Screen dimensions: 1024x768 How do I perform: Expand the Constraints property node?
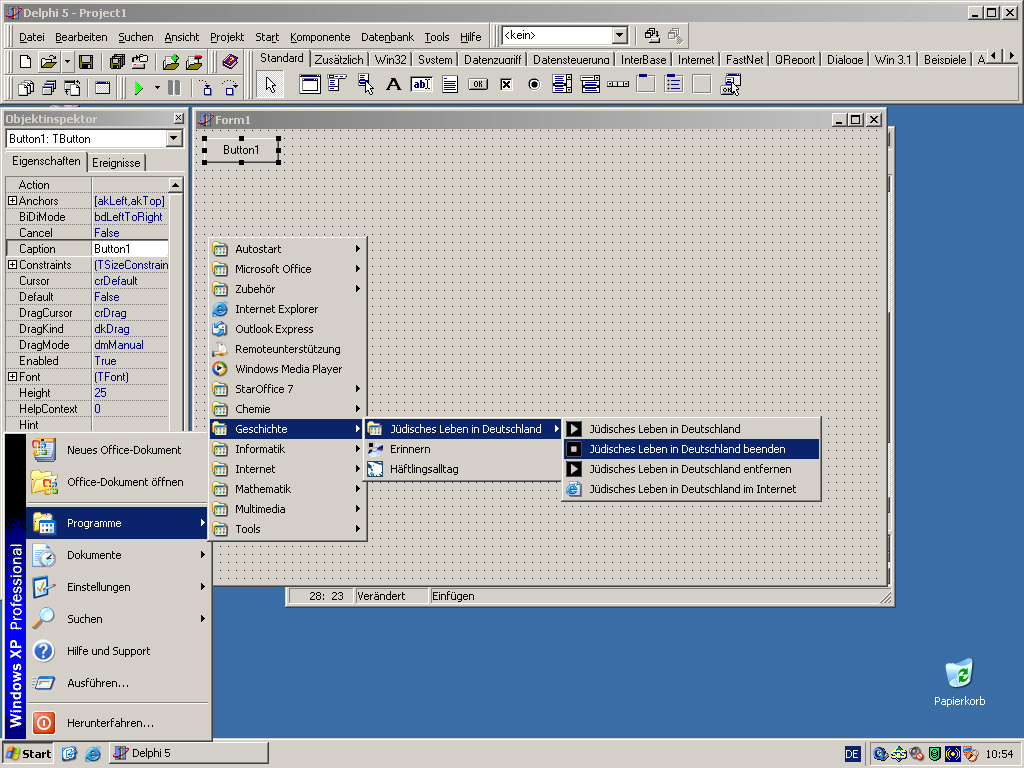[x=12, y=265]
